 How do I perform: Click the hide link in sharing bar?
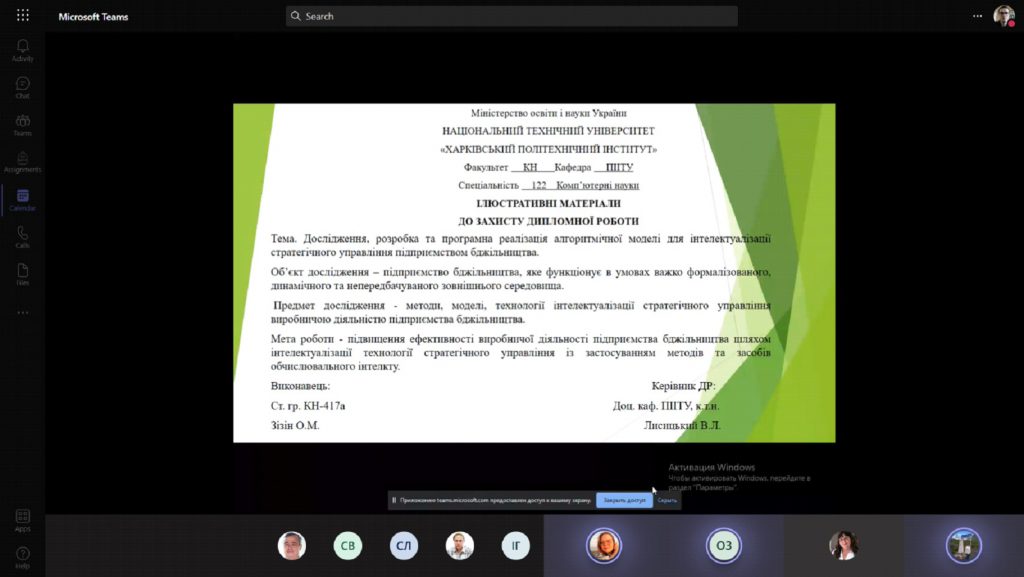667,500
